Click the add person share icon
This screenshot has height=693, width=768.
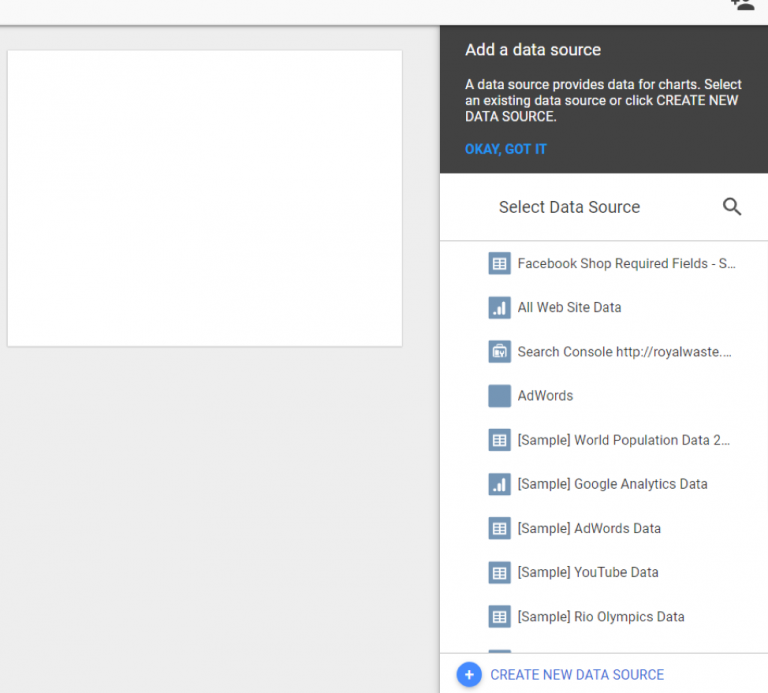coord(743,5)
